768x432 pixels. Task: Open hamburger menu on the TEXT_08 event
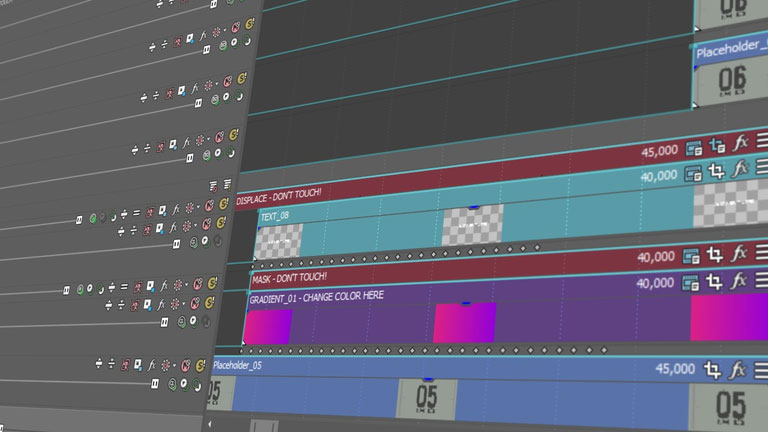click(762, 168)
